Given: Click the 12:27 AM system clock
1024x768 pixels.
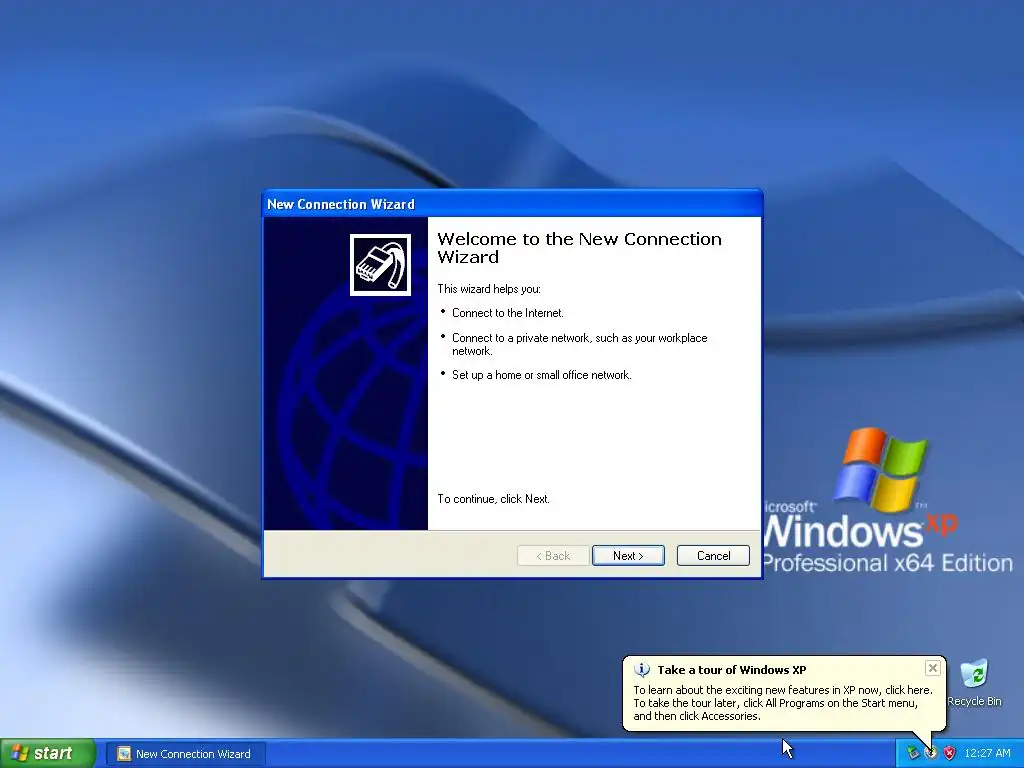Looking at the screenshot, I should [x=987, y=754].
